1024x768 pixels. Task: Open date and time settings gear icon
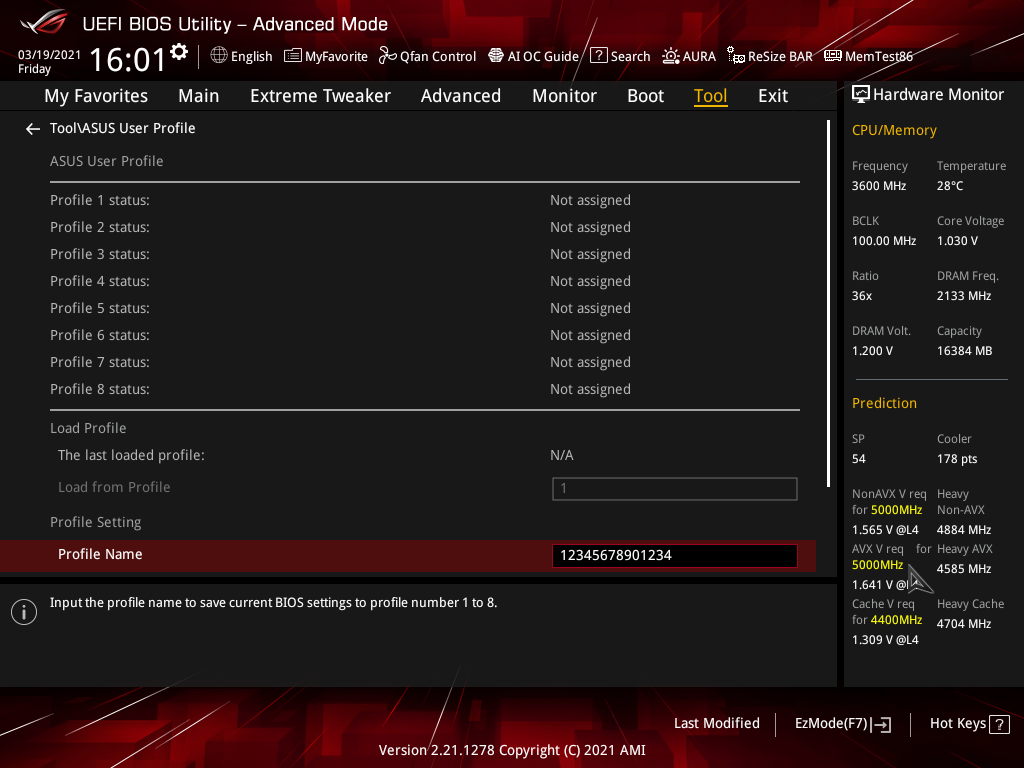click(179, 52)
